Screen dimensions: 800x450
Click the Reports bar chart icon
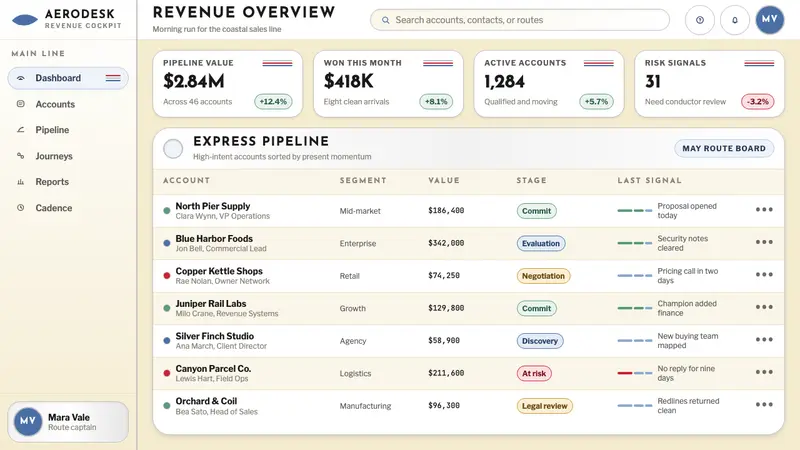20,182
